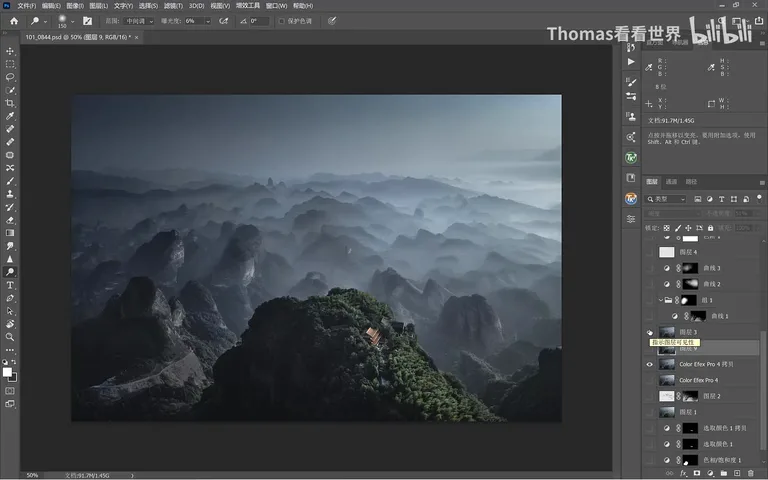
Task: Toggle visibility of 图层 2 layer
Action: click(649, 396)
